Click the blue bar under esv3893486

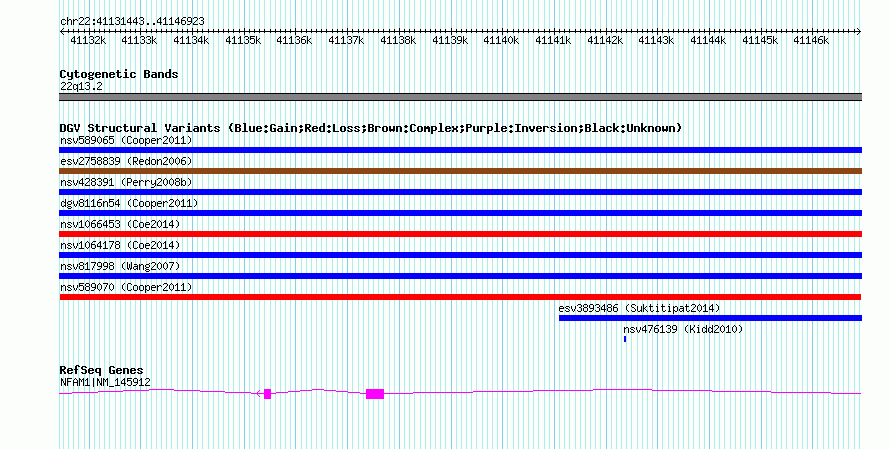tap(711, 318)
